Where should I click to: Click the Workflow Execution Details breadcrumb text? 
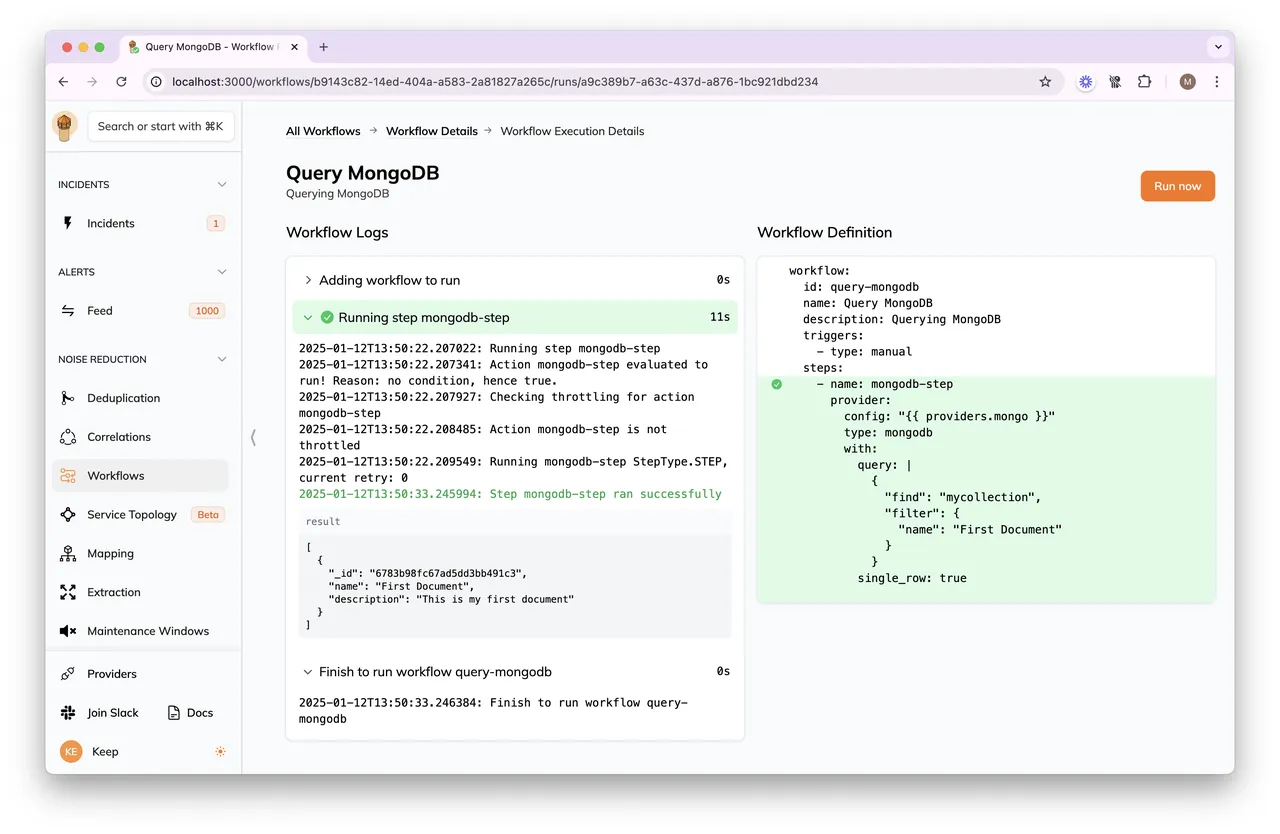pyautogui.click(x=572, y=131)
